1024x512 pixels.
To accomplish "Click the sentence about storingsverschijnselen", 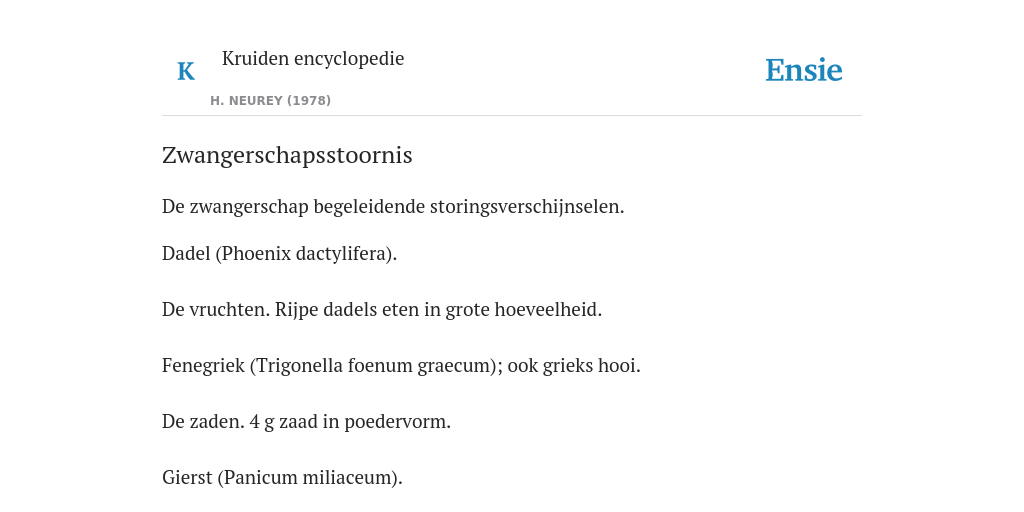I will 393,206.
